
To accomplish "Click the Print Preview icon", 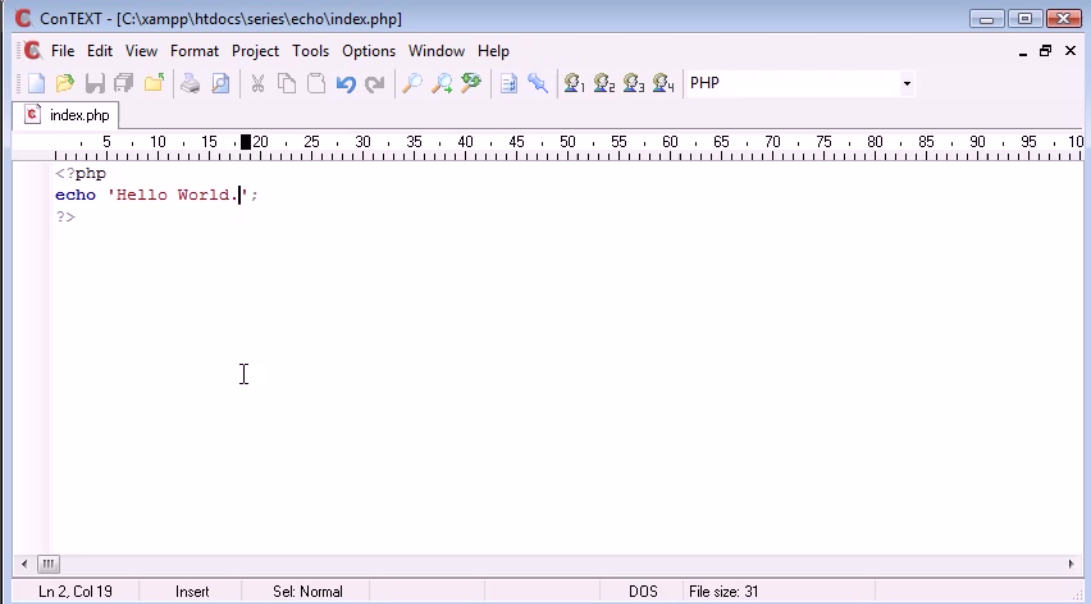I will click(x=220, y=84).
